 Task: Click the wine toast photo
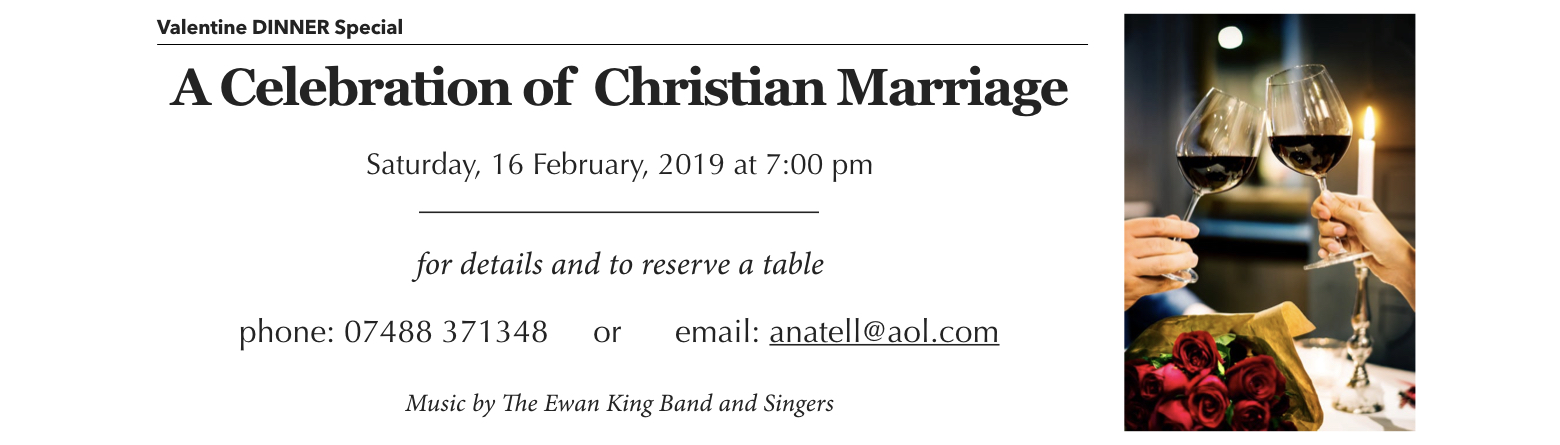pyautogui.click(x=1269, y=222)
